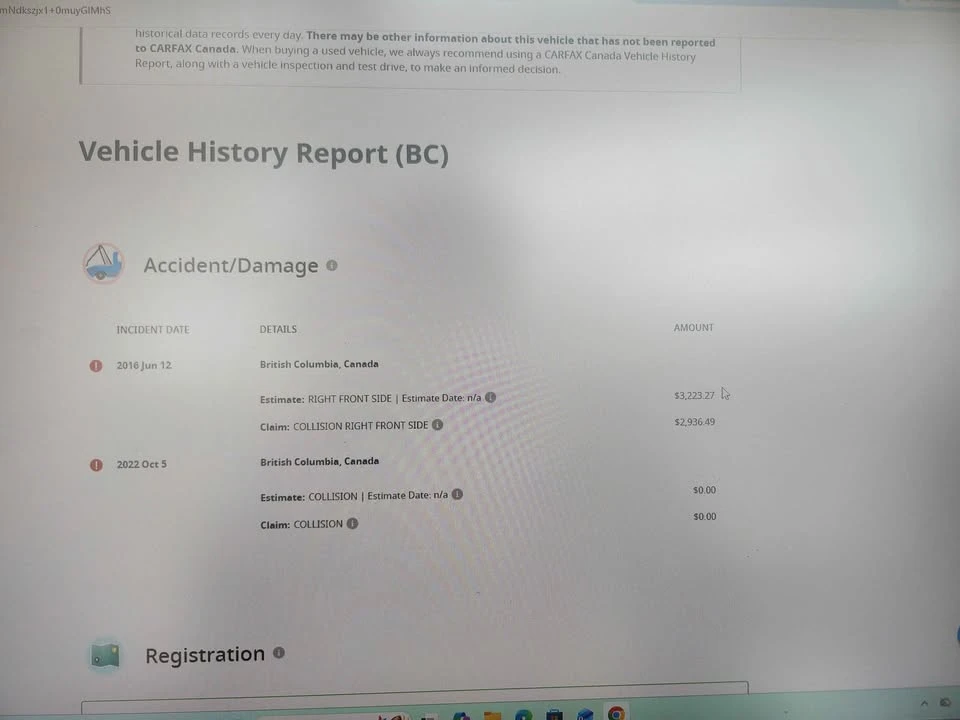960x720 pixels.
Task: Open info for RIGHT FRONT SIDE estimate date
Action: point(490,397)
